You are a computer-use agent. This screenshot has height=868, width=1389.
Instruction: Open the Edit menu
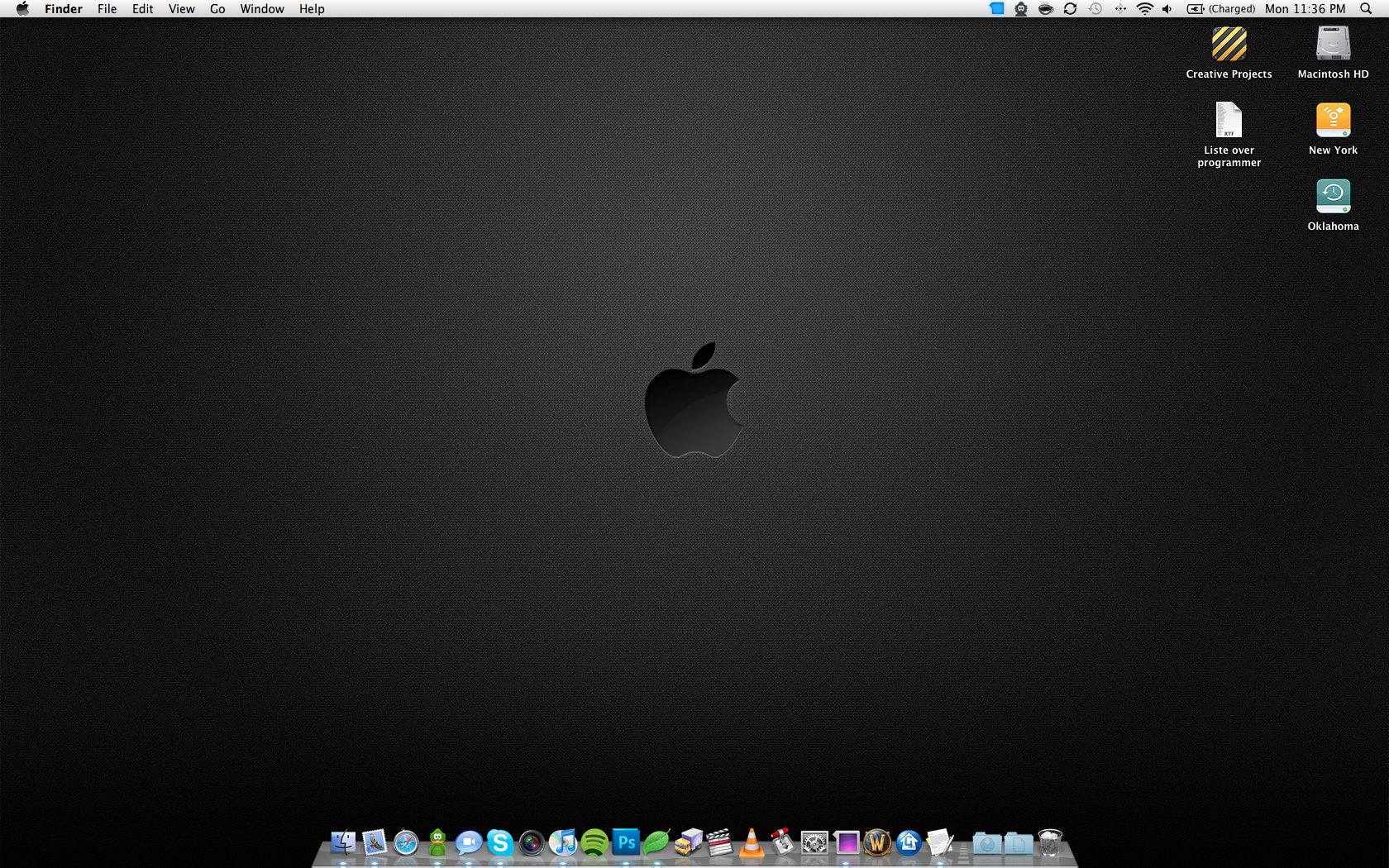click(x=142, y=8)
